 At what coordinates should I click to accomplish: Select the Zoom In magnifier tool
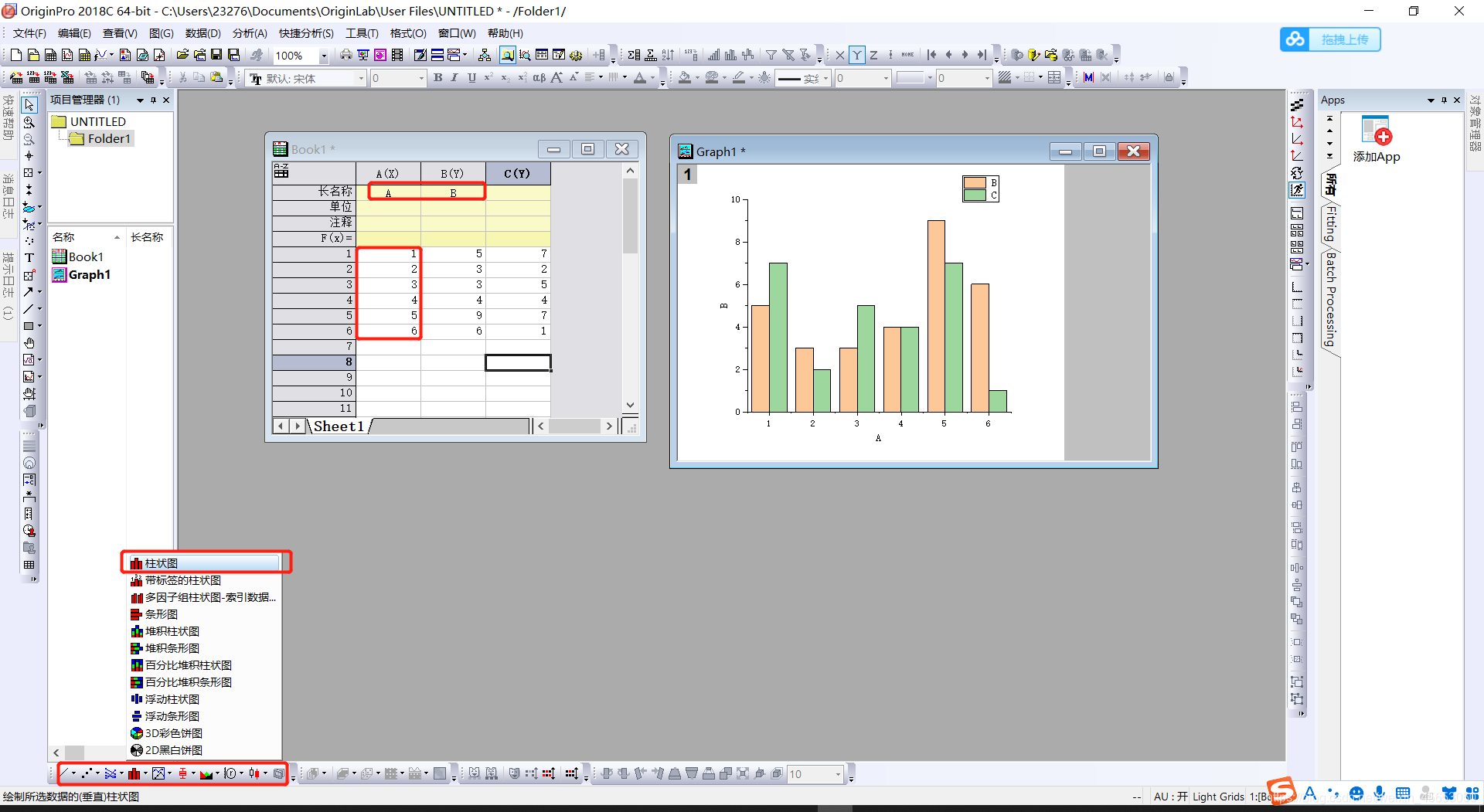pos(29,122)
